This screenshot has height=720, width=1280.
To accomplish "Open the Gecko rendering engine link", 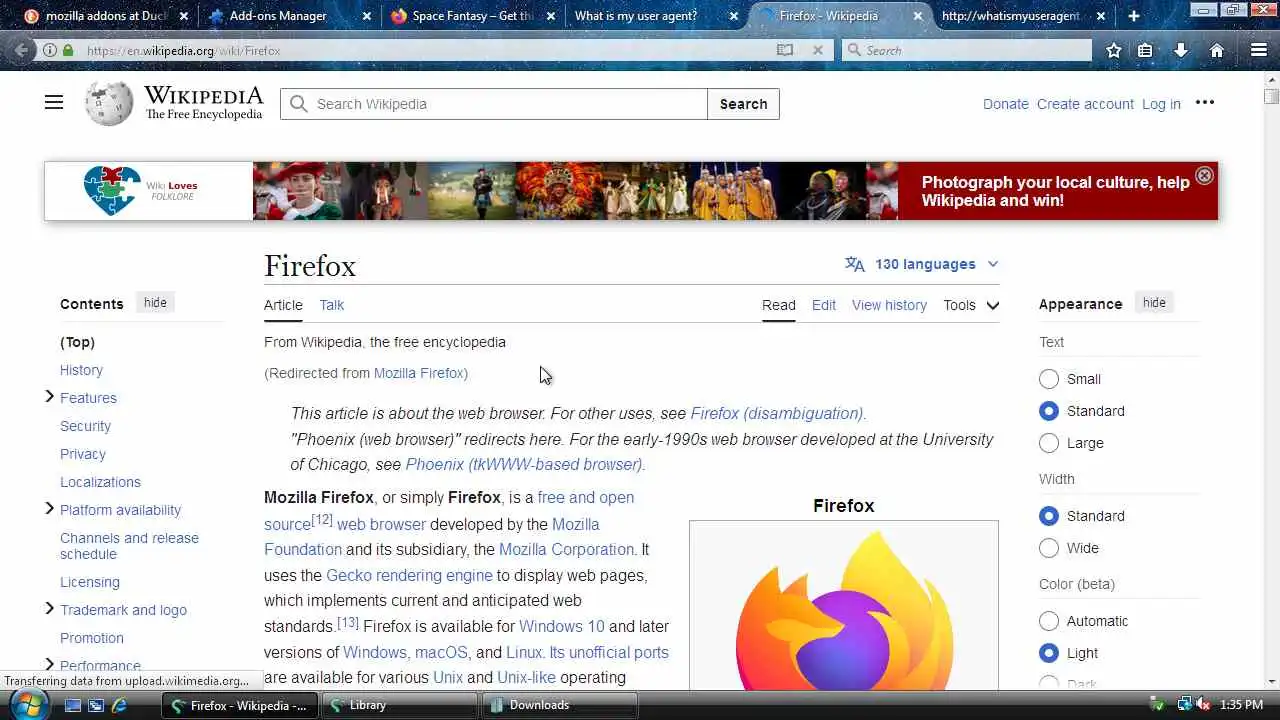I will tap(409, 575).
